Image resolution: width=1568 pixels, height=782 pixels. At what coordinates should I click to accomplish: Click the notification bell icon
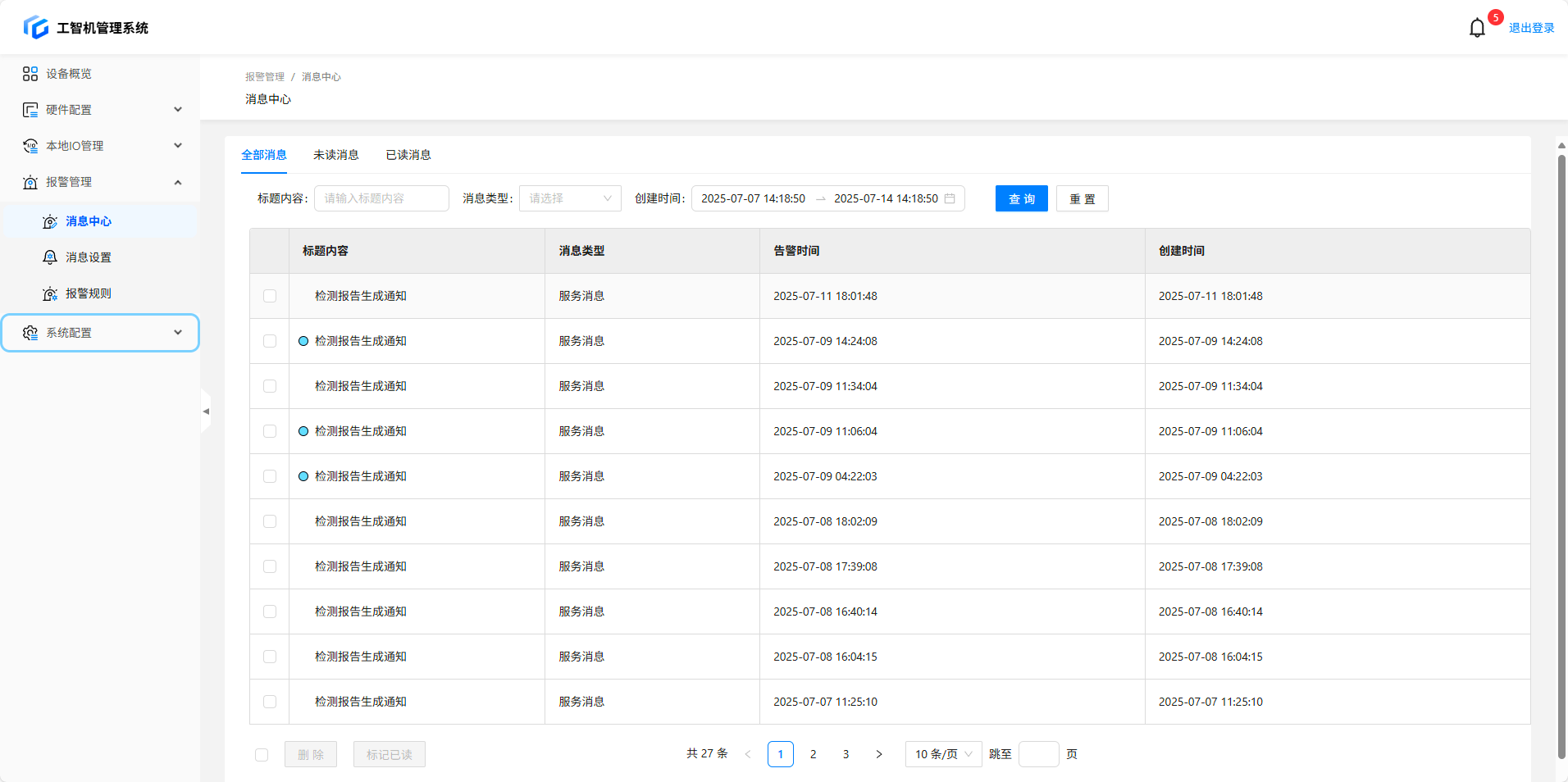pos(1477,28)
